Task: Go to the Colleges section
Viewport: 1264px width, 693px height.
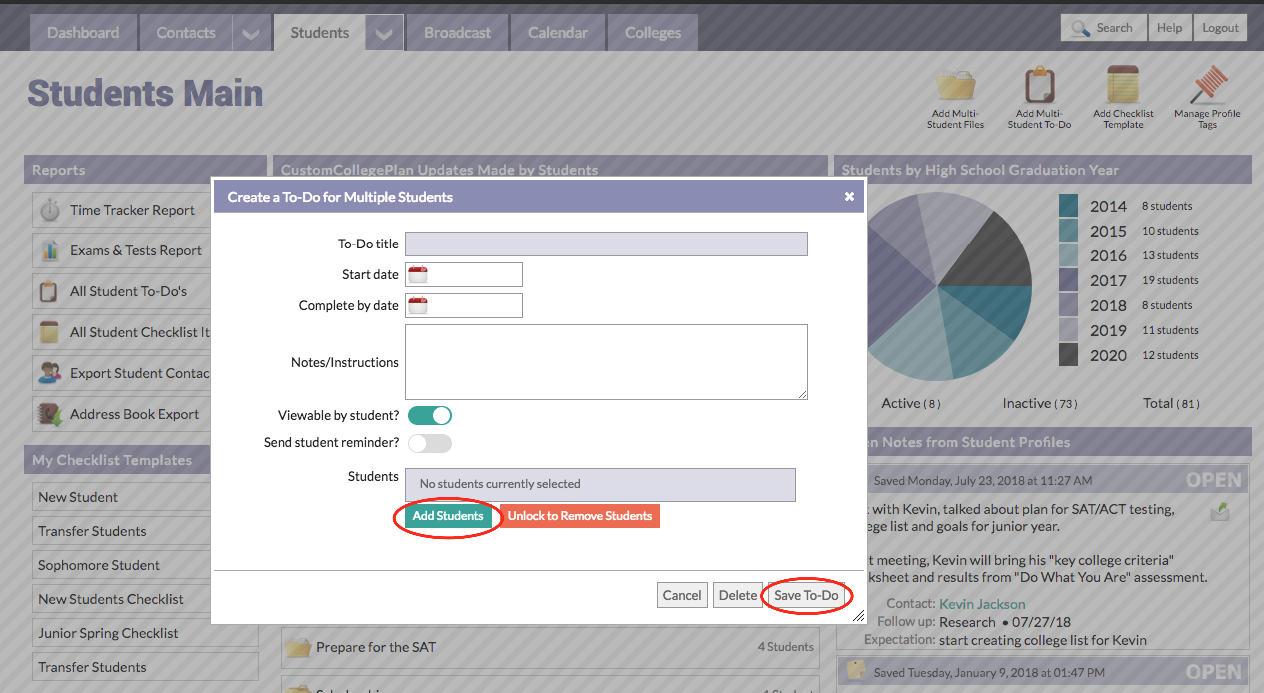Action: pos(652,31)
